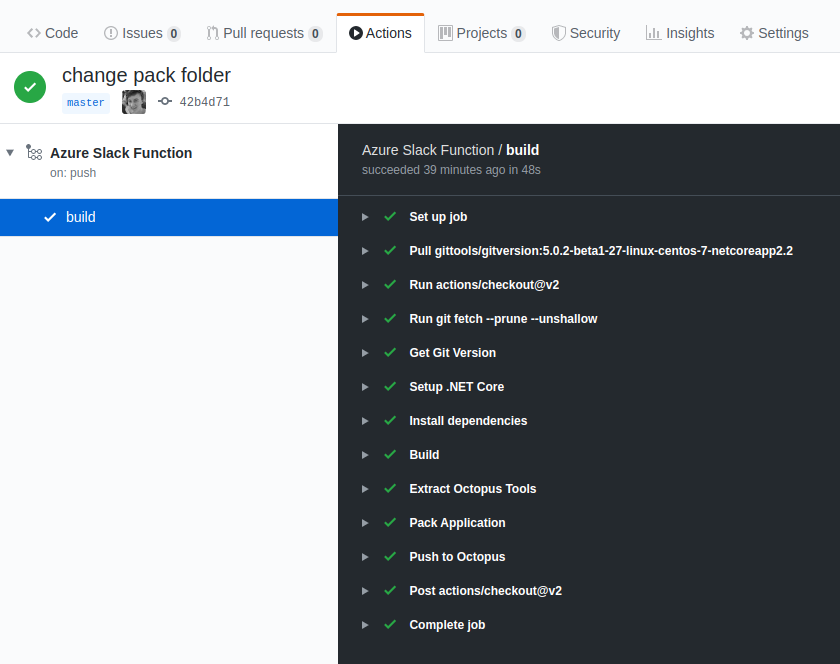Click the checkmark icon on build job
840x664 pixels.
50,217
